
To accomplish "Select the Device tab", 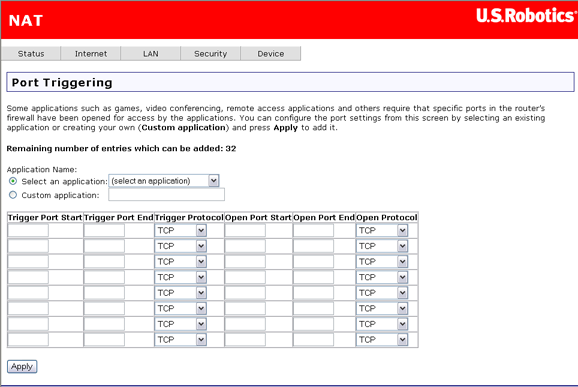I will 271,54.
